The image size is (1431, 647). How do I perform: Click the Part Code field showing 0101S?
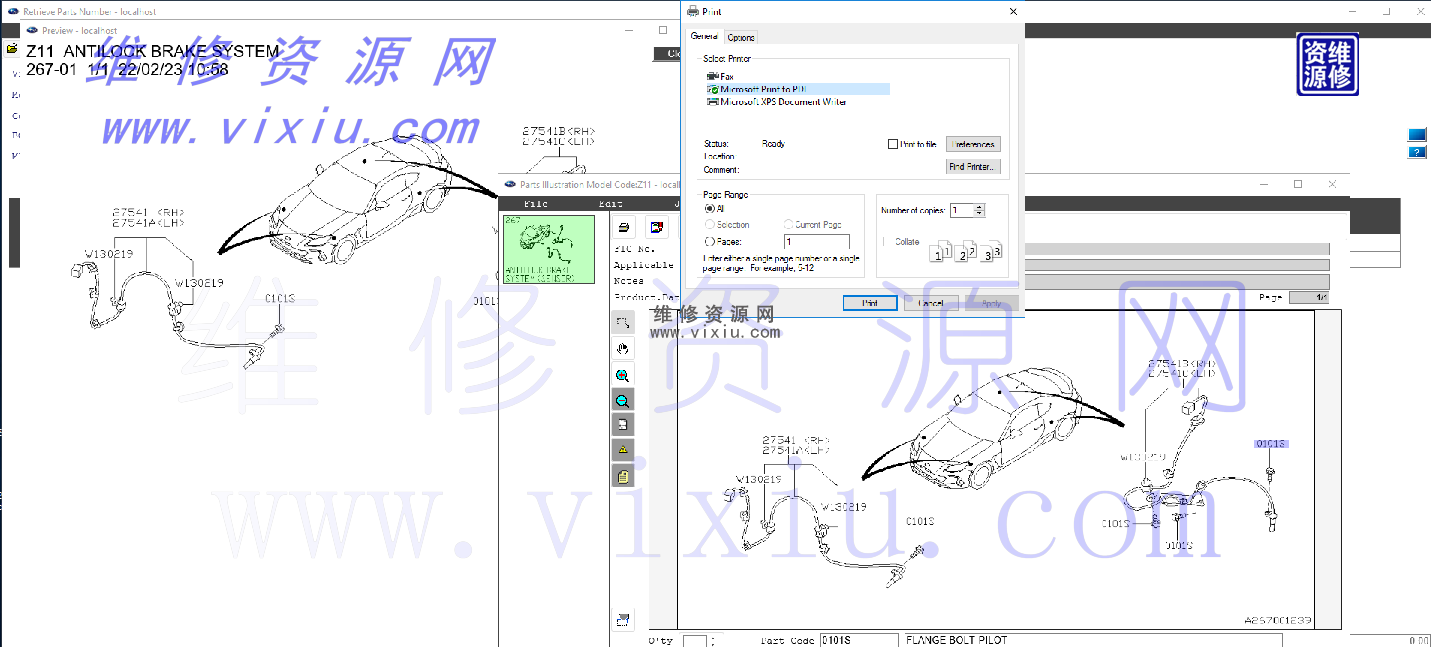tap(859, 640)
